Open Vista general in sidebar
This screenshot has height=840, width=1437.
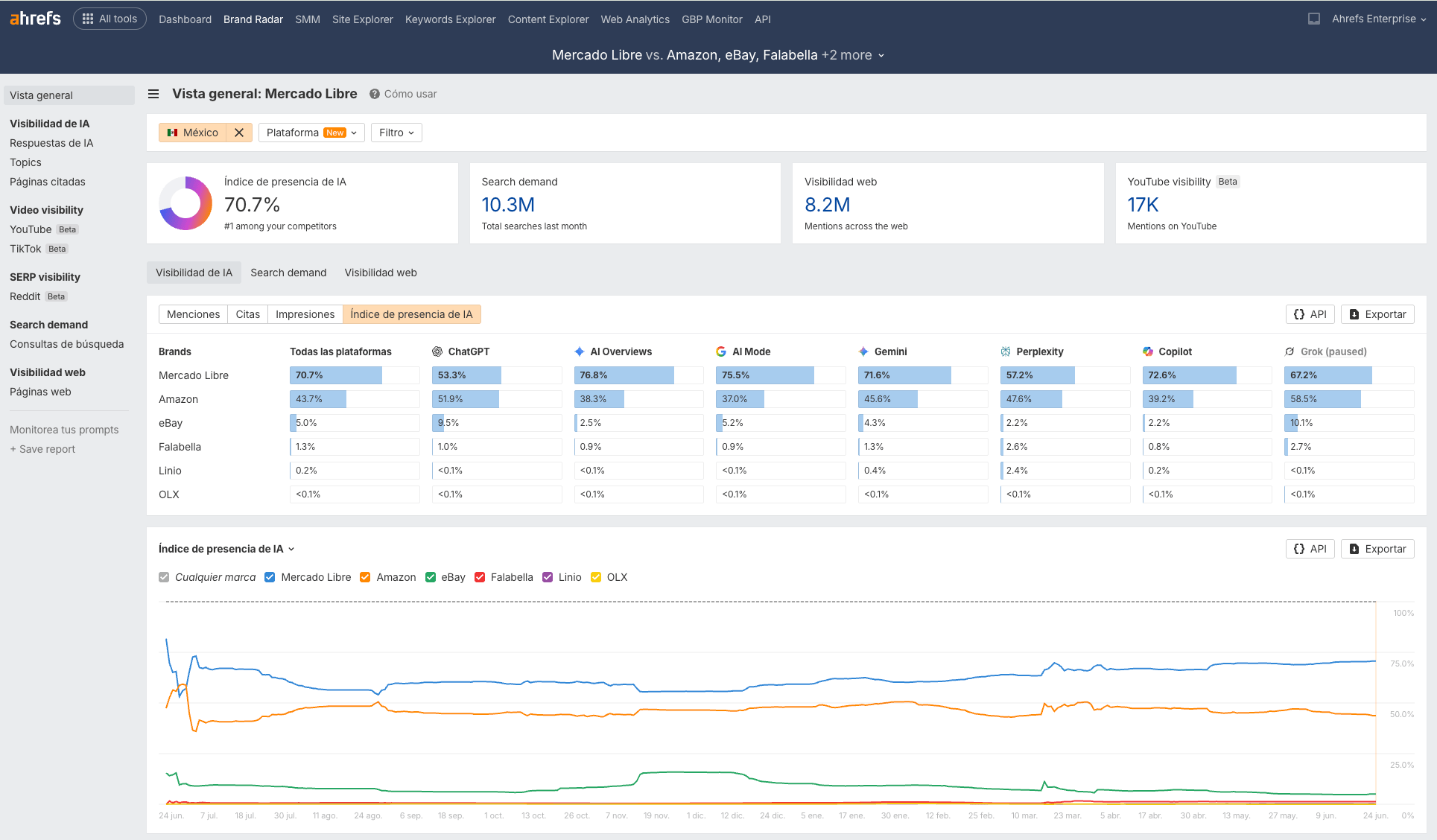pos(69,95)
